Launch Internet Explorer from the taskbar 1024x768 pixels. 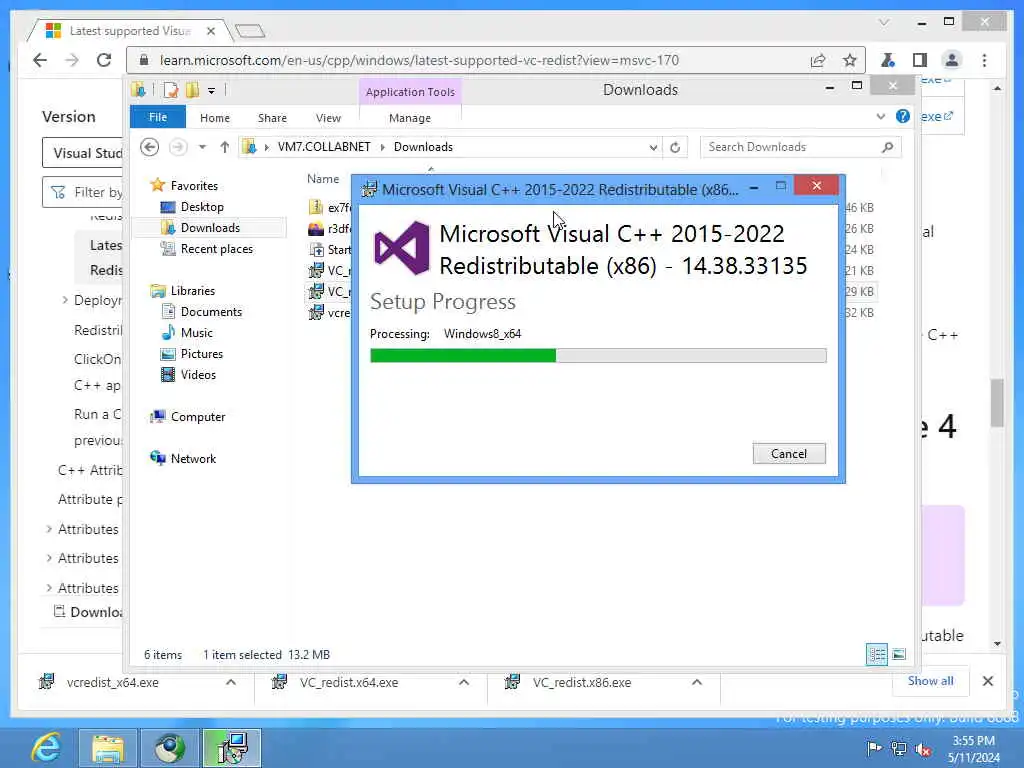coord(46,748)
